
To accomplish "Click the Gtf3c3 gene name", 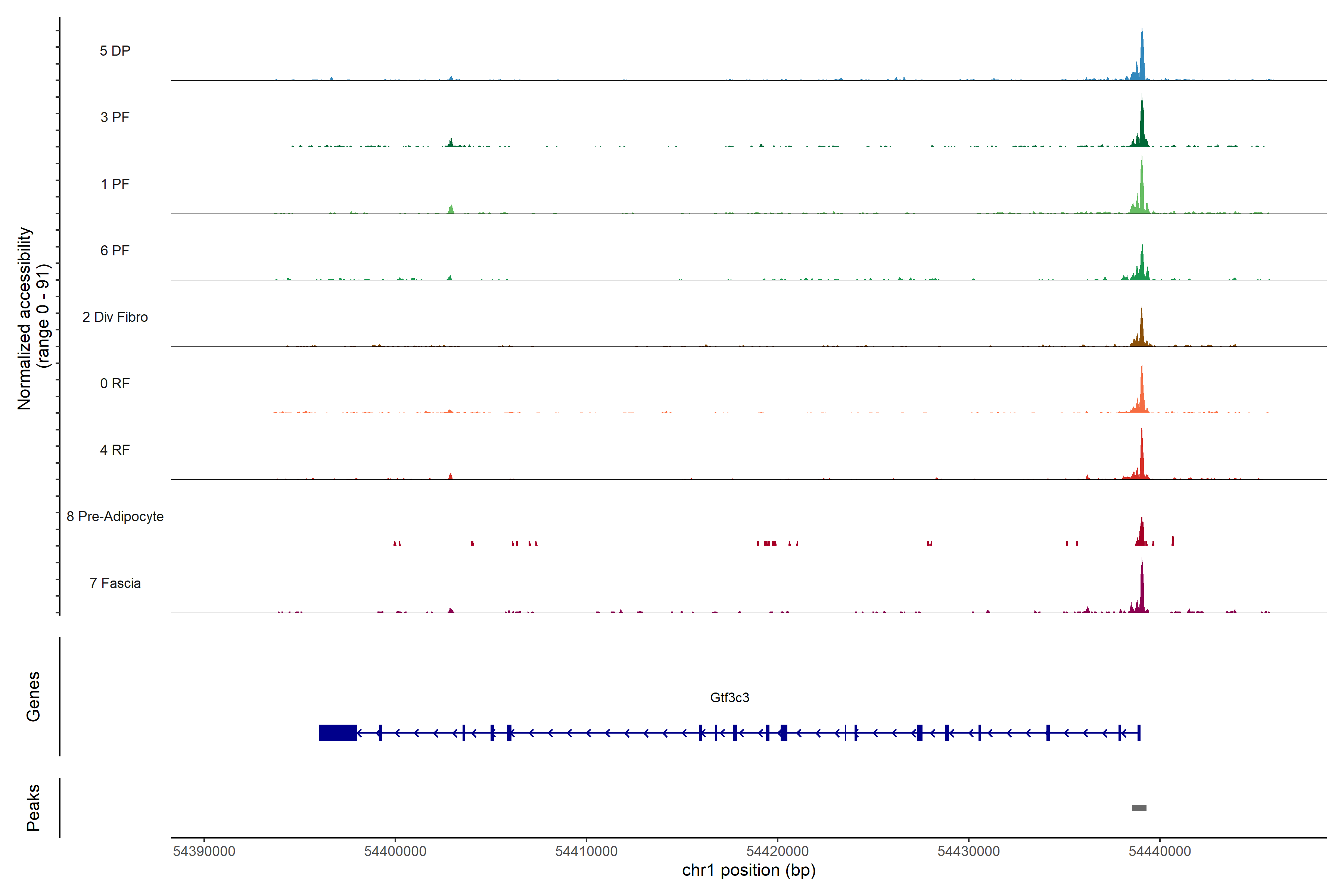I will [729, 697].
